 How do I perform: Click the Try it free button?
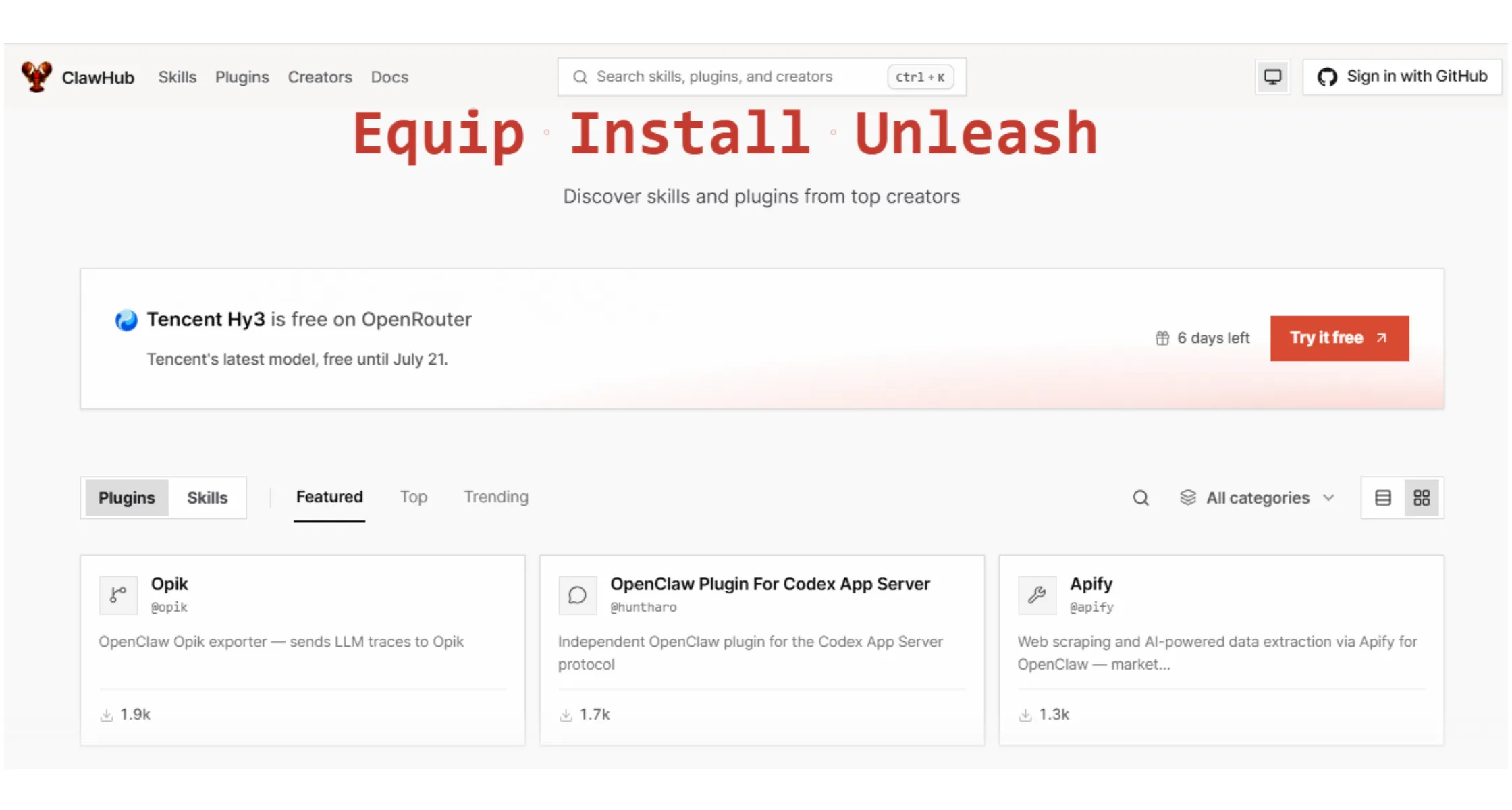(x=1339, y=338)
